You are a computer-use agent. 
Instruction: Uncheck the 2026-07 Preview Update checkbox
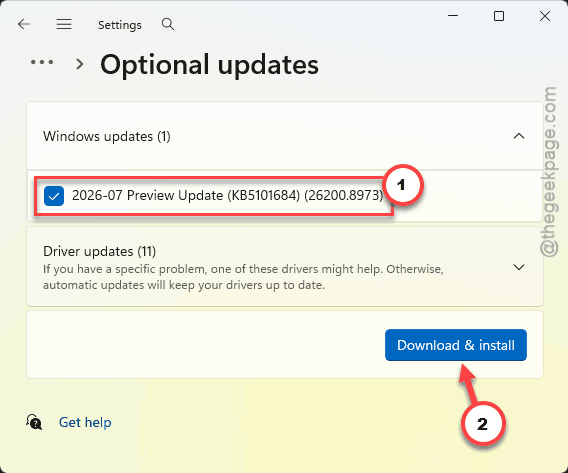(x=54, y=196)
